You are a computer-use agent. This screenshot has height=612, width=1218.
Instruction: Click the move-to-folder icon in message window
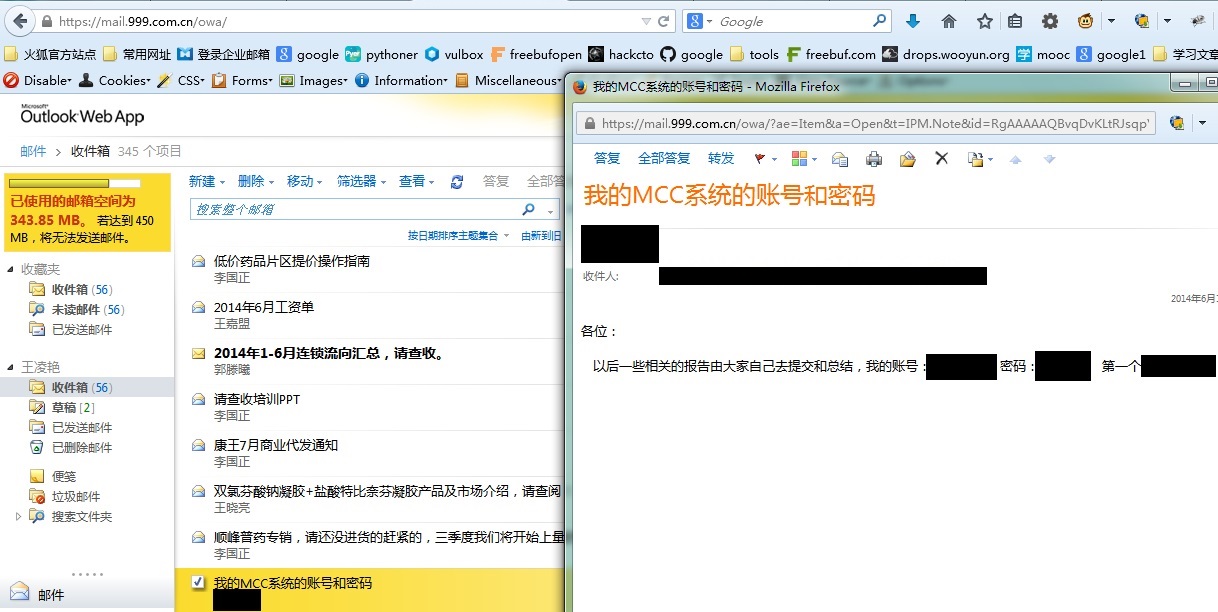click(x=908, y=158)
